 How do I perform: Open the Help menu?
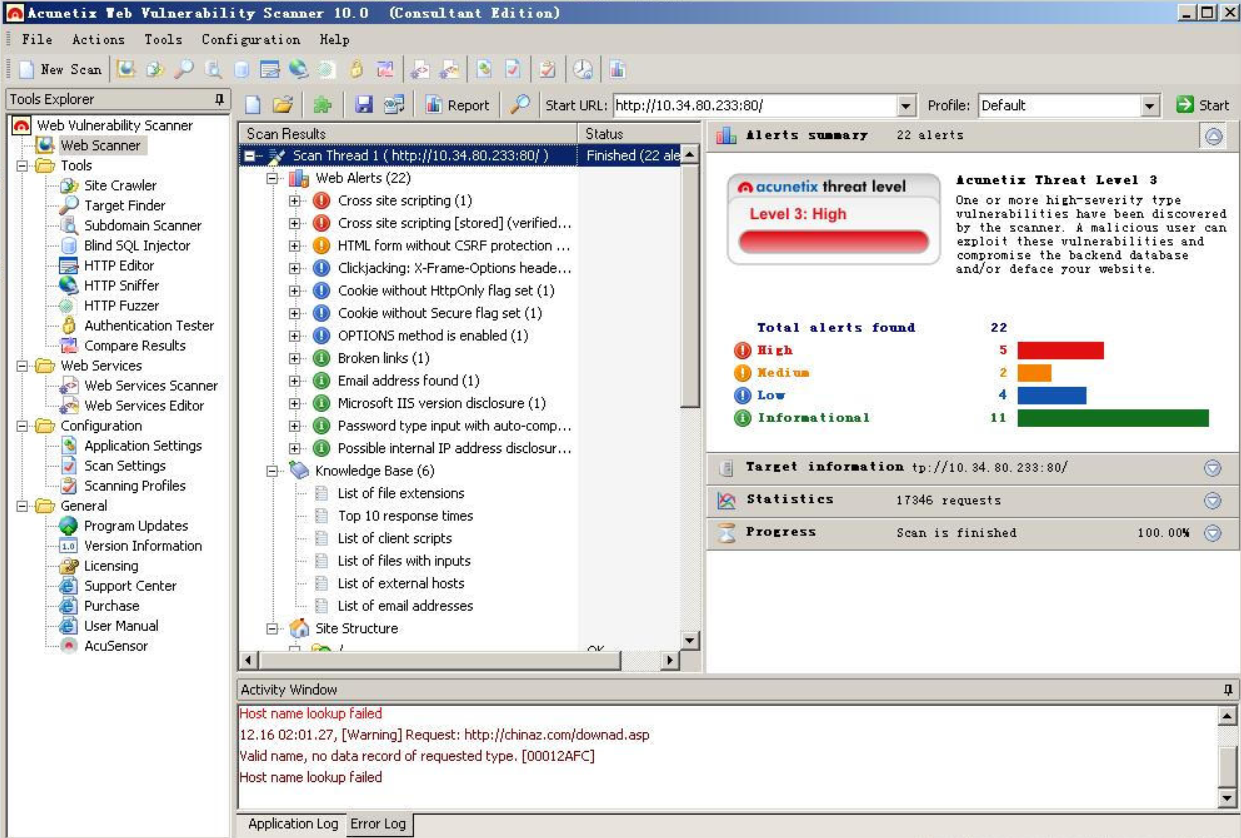[x=335, y=39]
